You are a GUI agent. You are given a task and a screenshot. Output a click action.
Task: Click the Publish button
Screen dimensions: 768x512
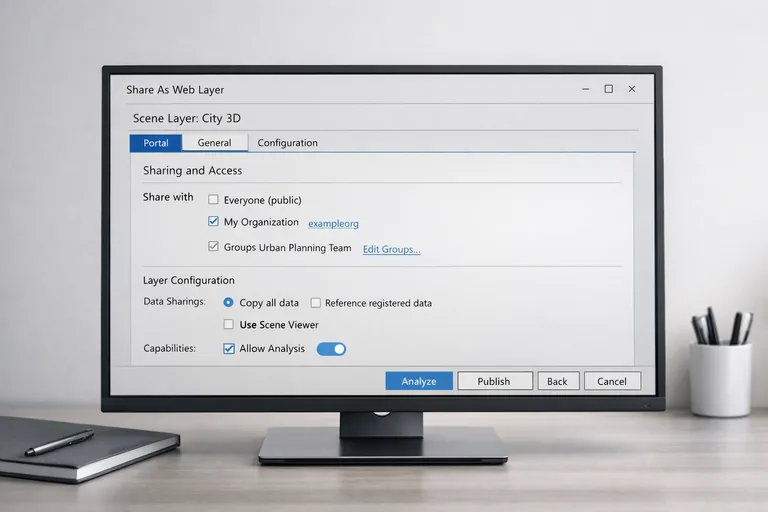point(495,381)
